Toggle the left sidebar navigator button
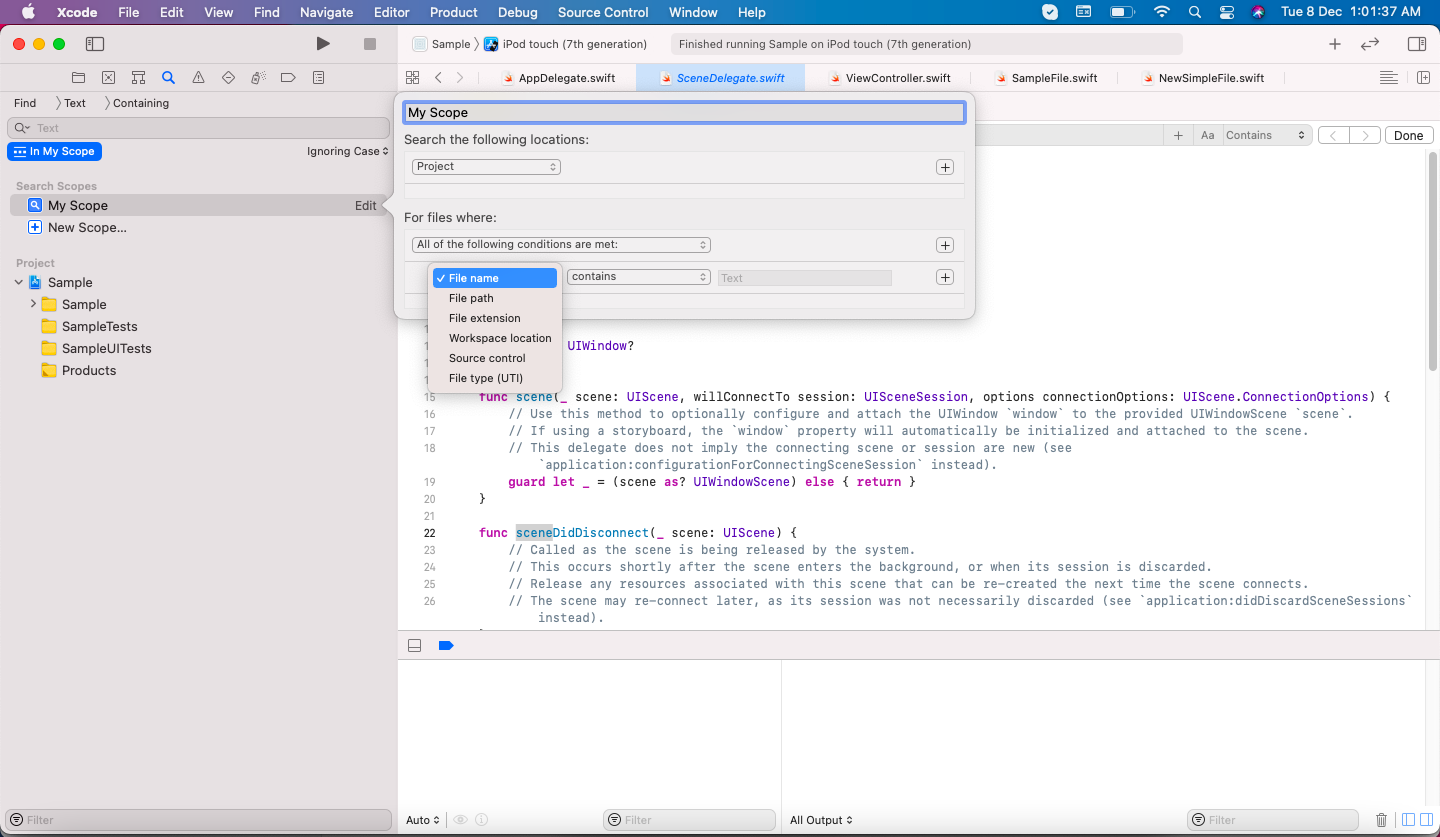This screenshot has height=837, width=1440. click(95, 44)
